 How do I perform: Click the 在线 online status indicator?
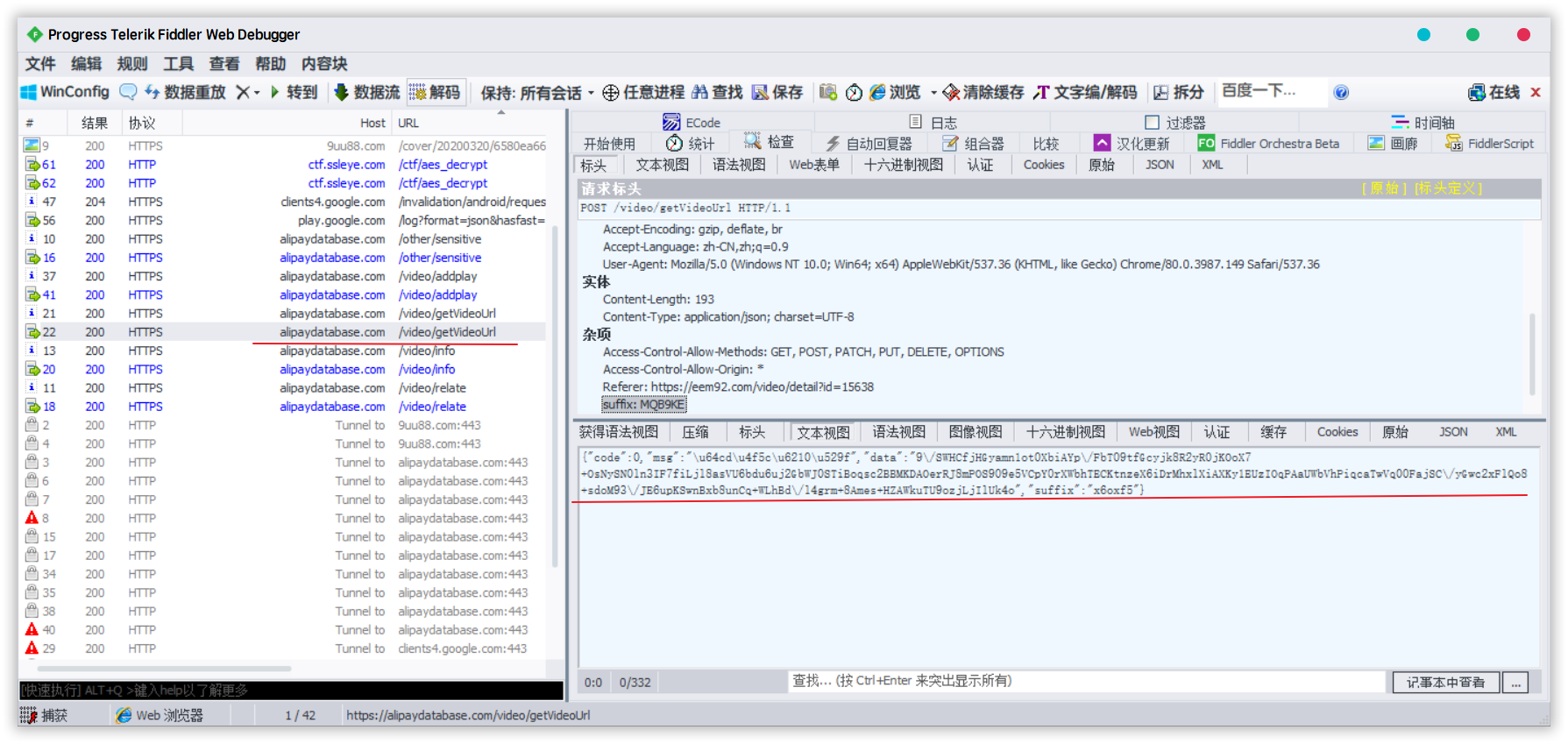click(1494, 92)
